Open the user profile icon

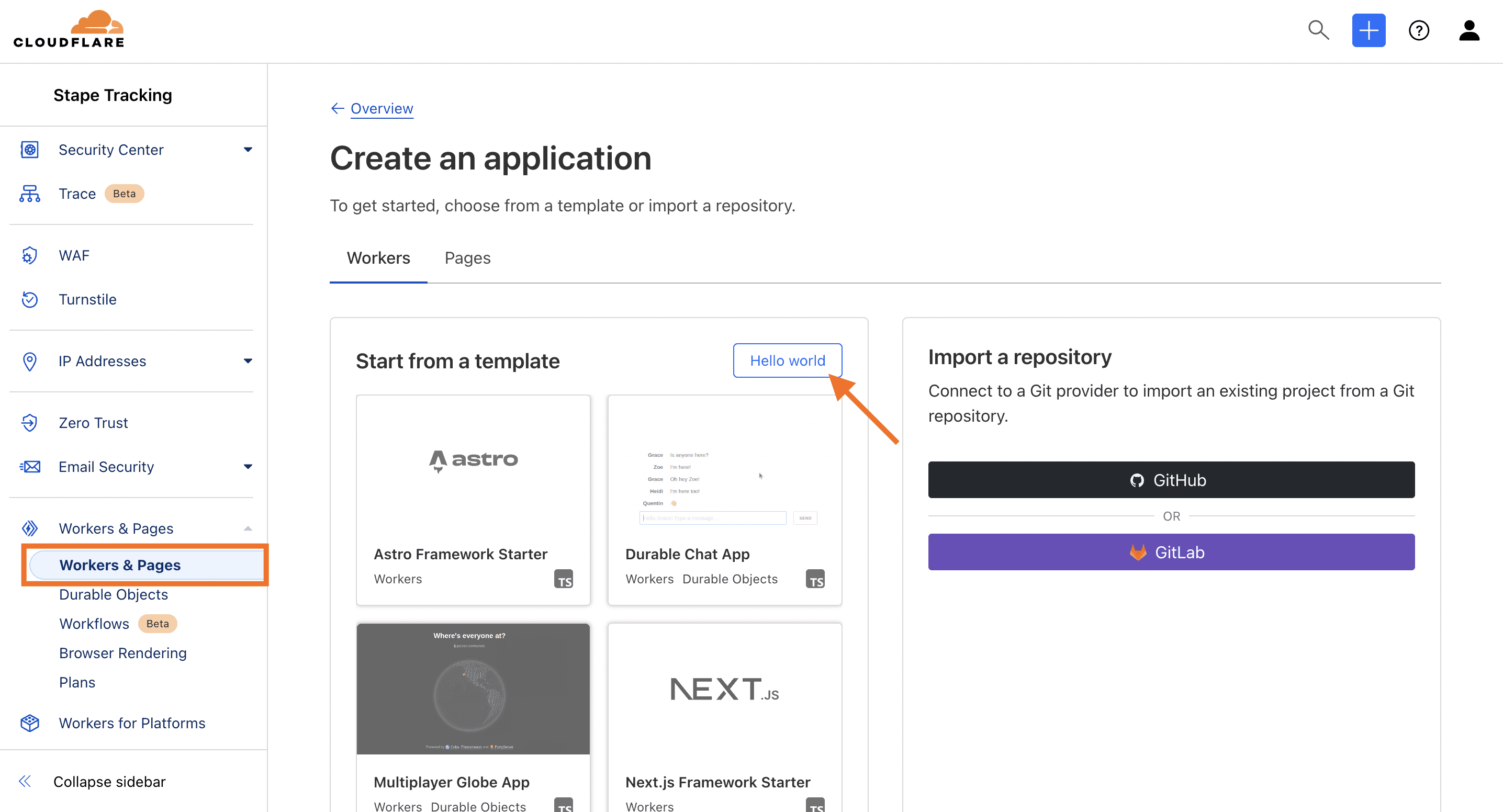coord(1468,30)
